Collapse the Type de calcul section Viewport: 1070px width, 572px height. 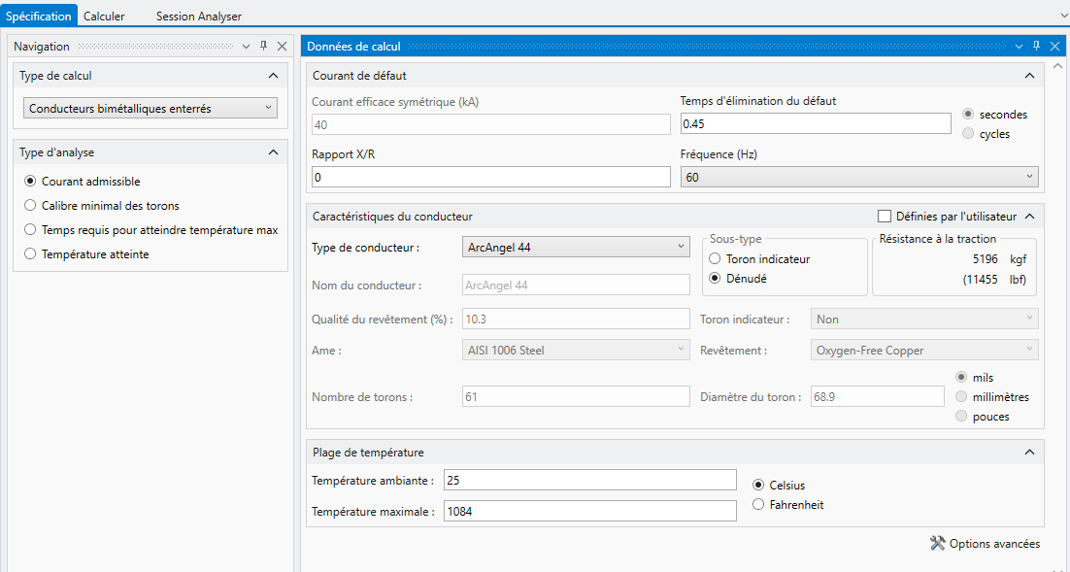(x=273, y=76)
